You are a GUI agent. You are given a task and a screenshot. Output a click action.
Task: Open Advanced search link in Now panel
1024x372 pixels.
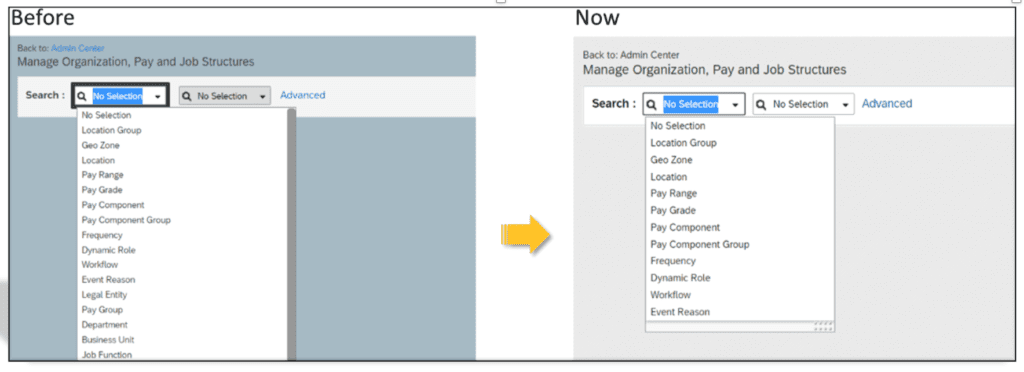click(887, 104)
